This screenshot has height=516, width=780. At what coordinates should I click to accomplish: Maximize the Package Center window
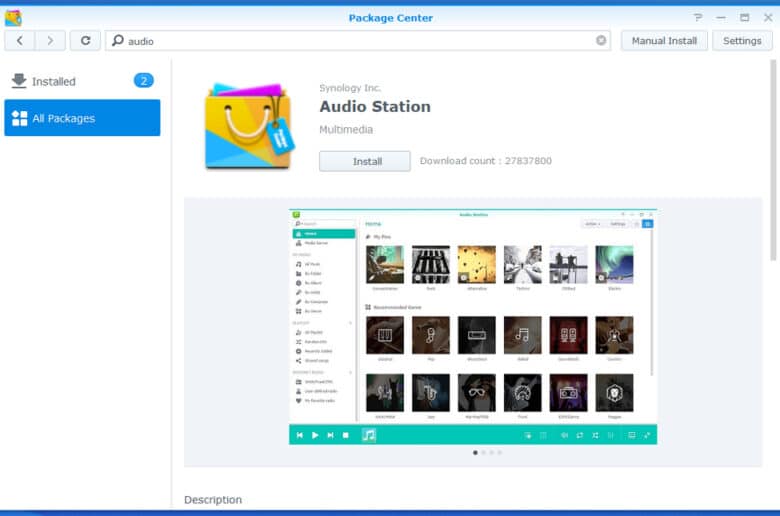pos(745,17)
